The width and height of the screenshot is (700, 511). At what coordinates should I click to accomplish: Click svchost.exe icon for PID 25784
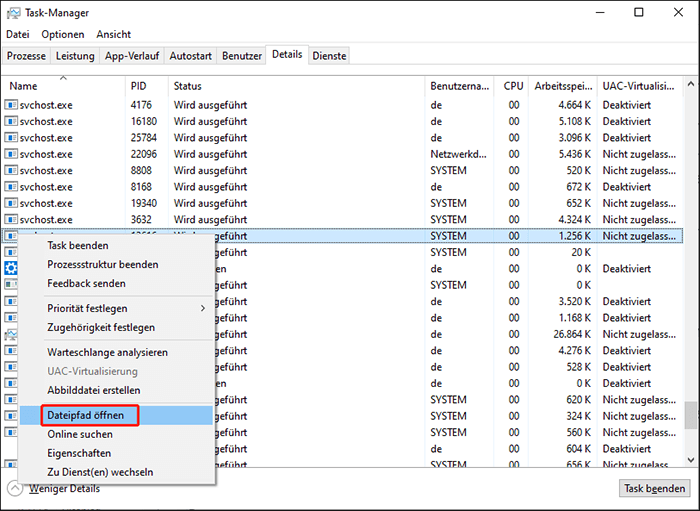(x=11, y=138)
